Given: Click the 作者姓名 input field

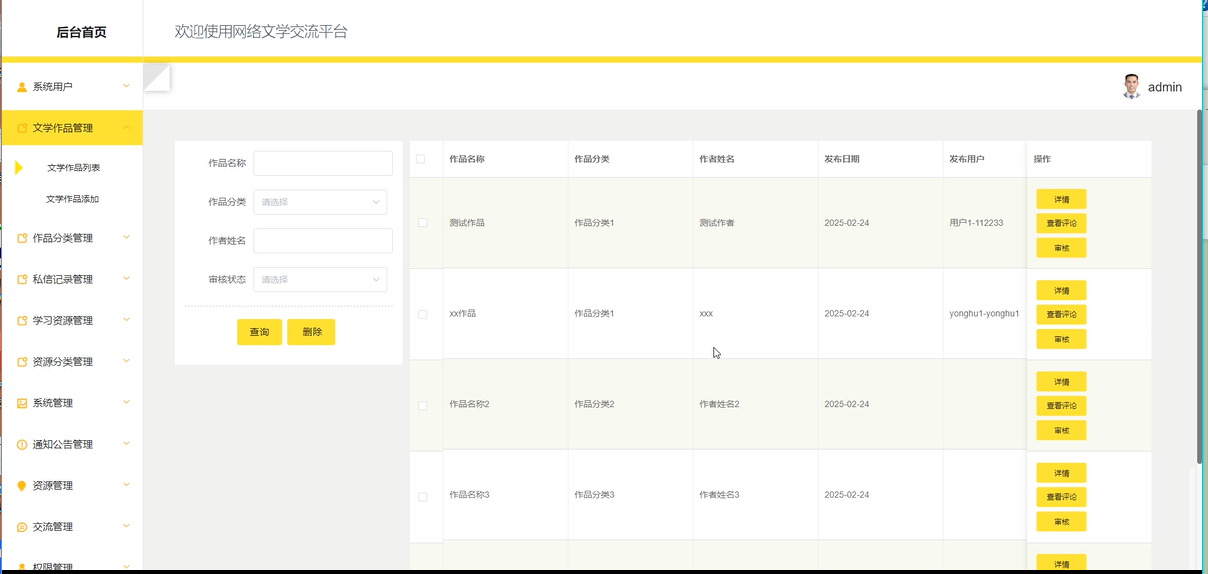Looking at the screenshot, I should pos(323,240).
